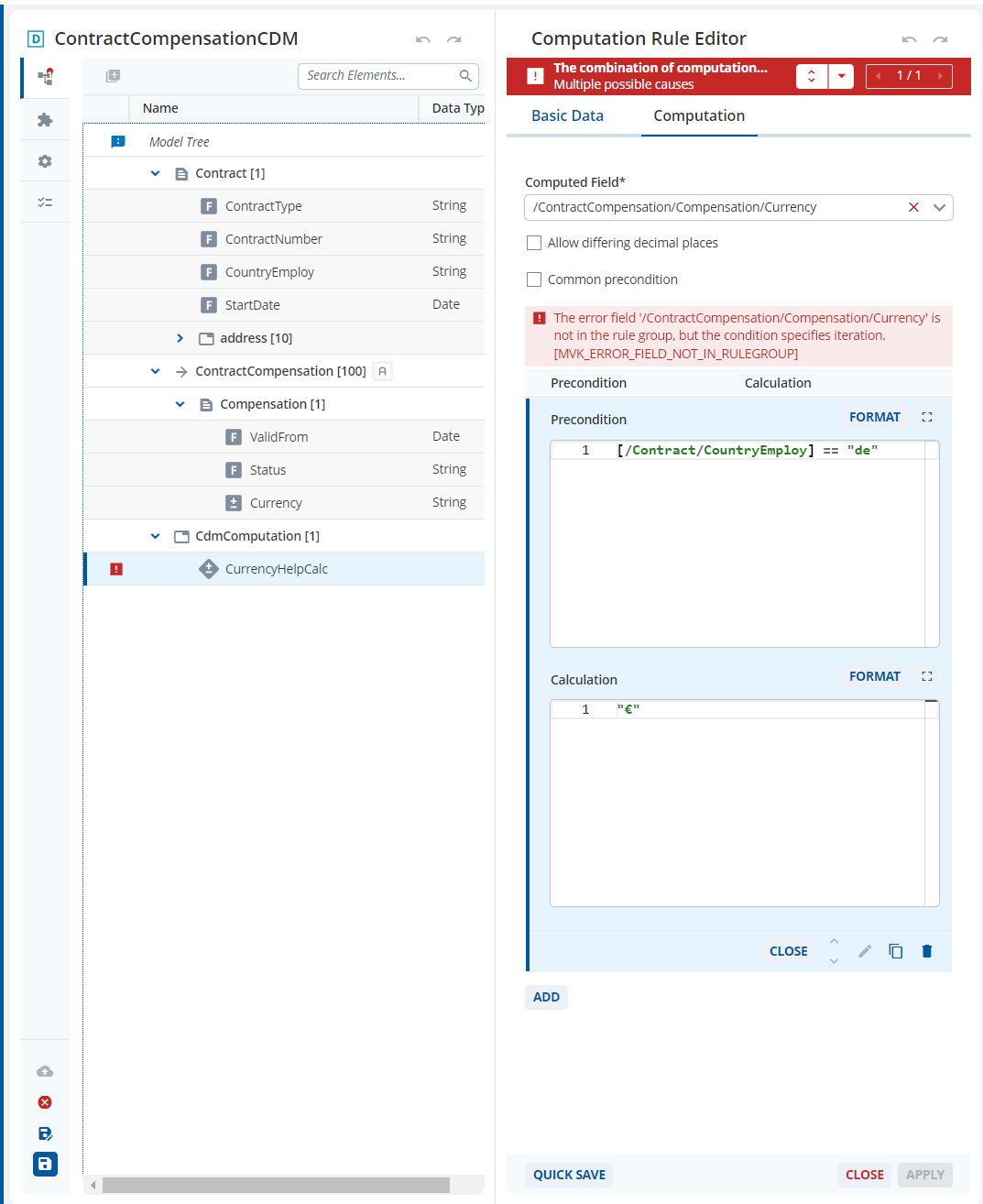Click the horizontal scrollbar under the model tree
This screenshot has width=983, height=1204.
276,1185
